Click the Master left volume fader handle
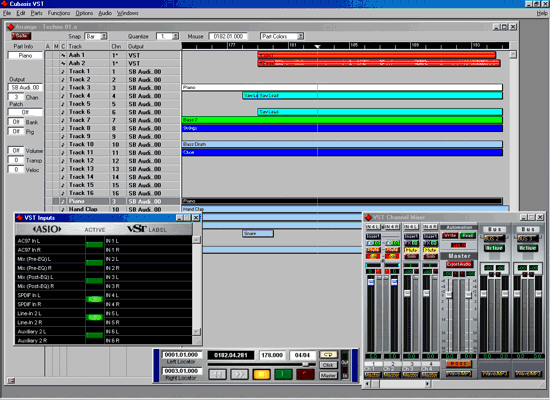This screenshot has height=400, width=550. [449, 294]
